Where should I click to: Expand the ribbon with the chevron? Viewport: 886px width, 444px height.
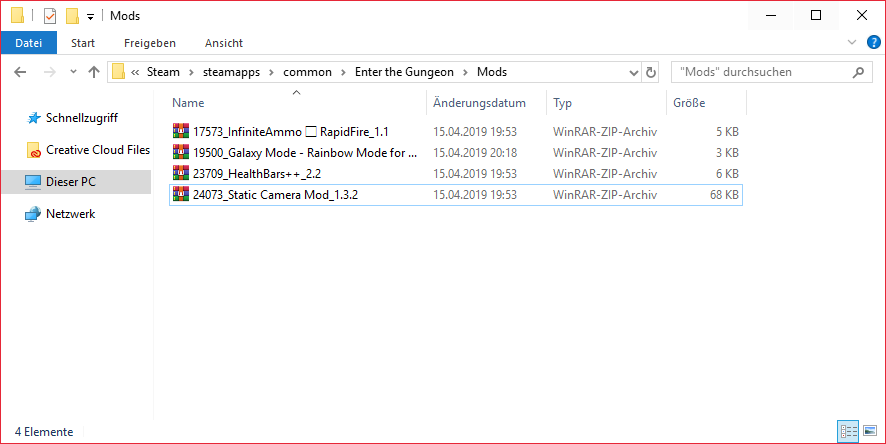tap(852, 42)
